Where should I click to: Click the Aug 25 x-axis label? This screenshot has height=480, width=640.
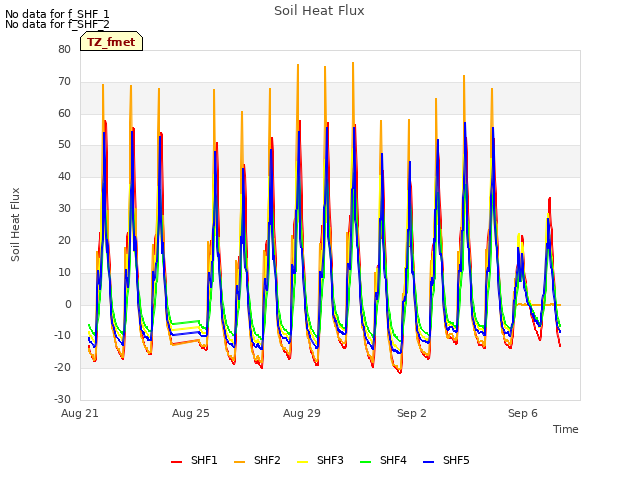point(191,413)
